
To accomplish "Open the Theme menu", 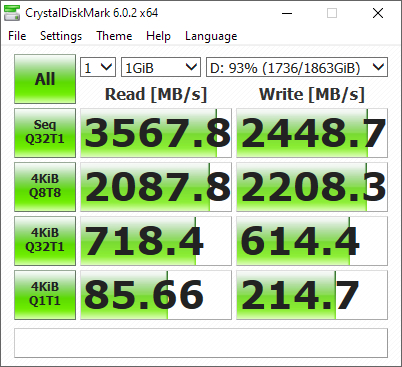I will pos(114,36).
